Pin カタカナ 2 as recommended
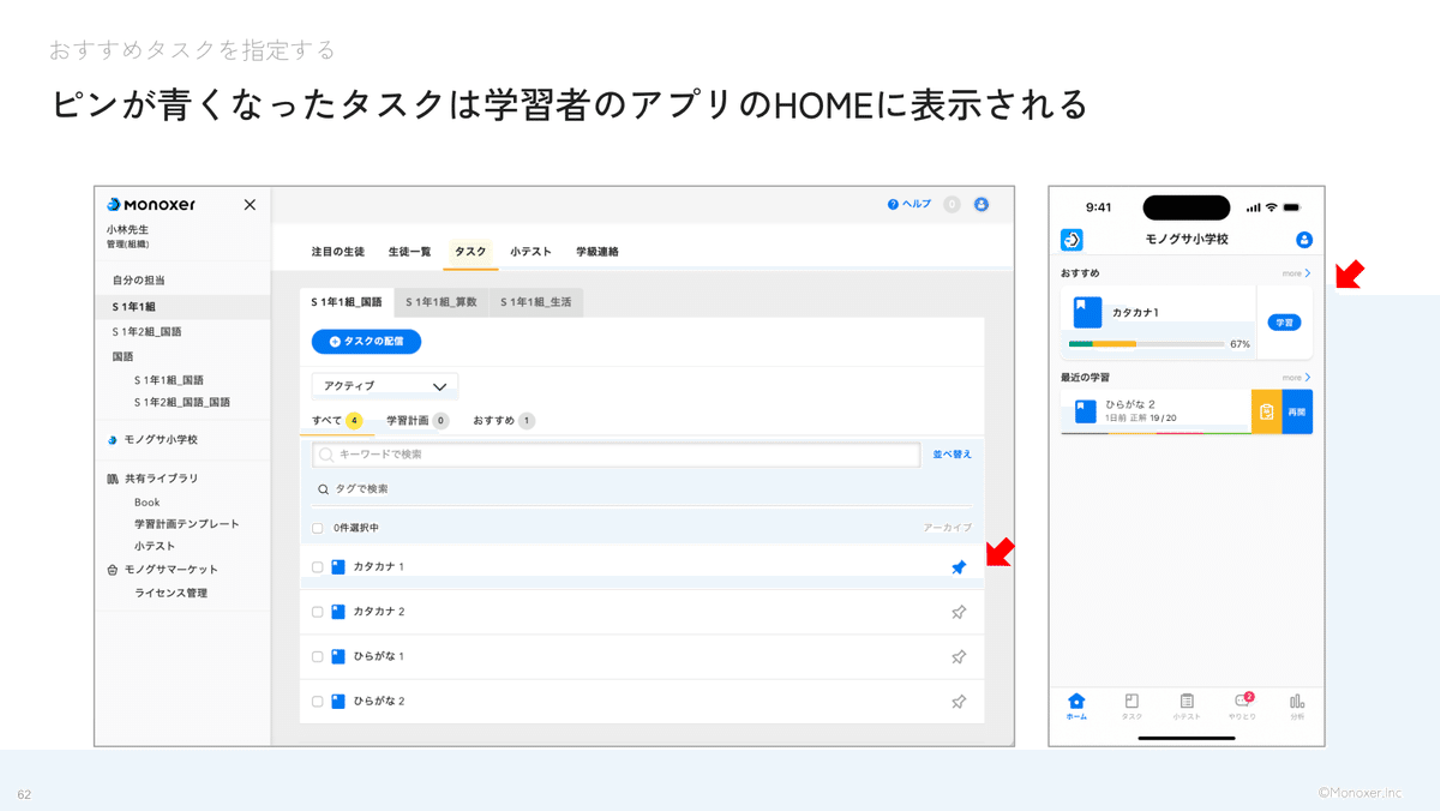 pos(959,612)
